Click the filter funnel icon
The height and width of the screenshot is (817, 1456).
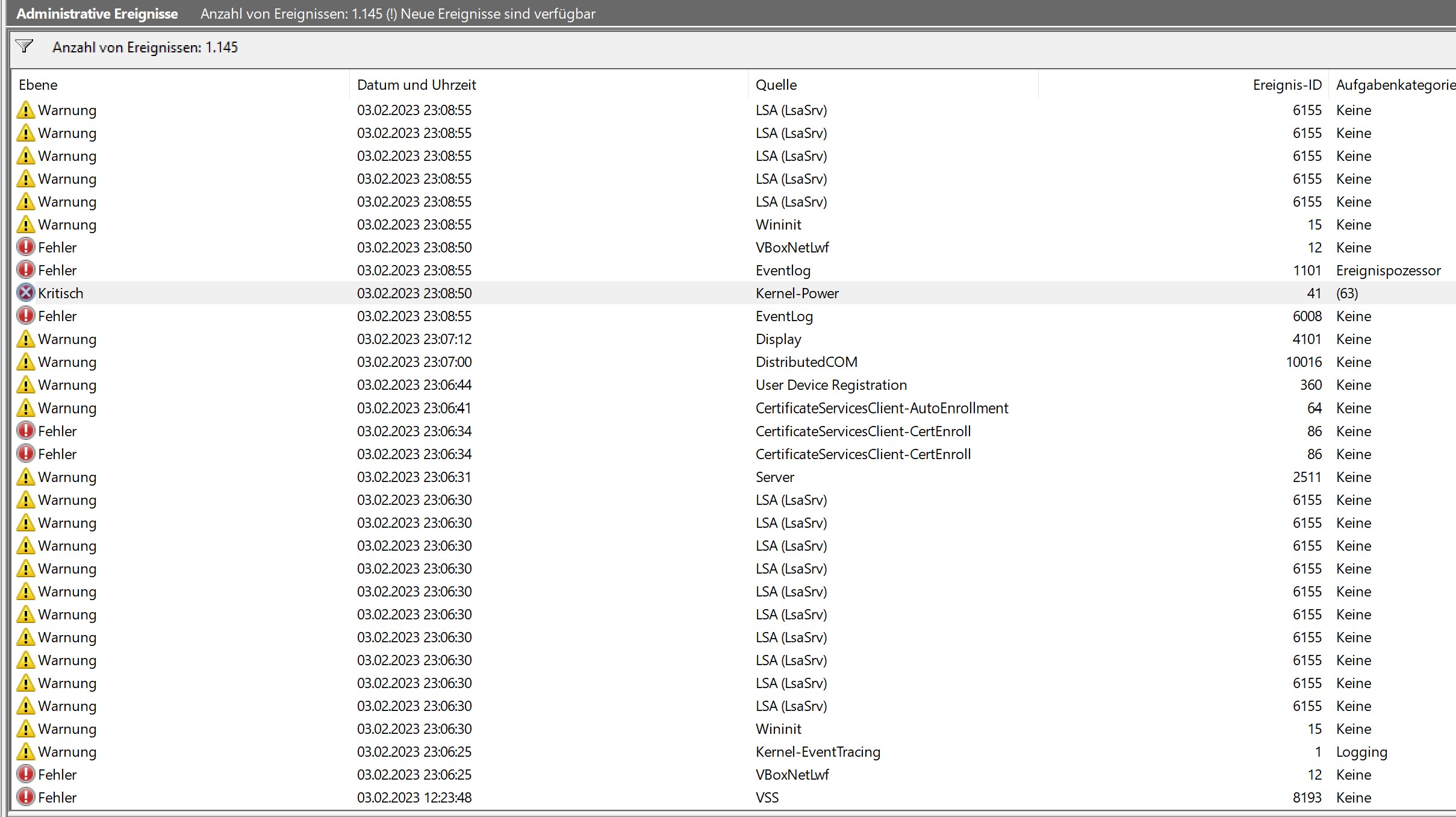pyautogui.click(x=25, y=46)
